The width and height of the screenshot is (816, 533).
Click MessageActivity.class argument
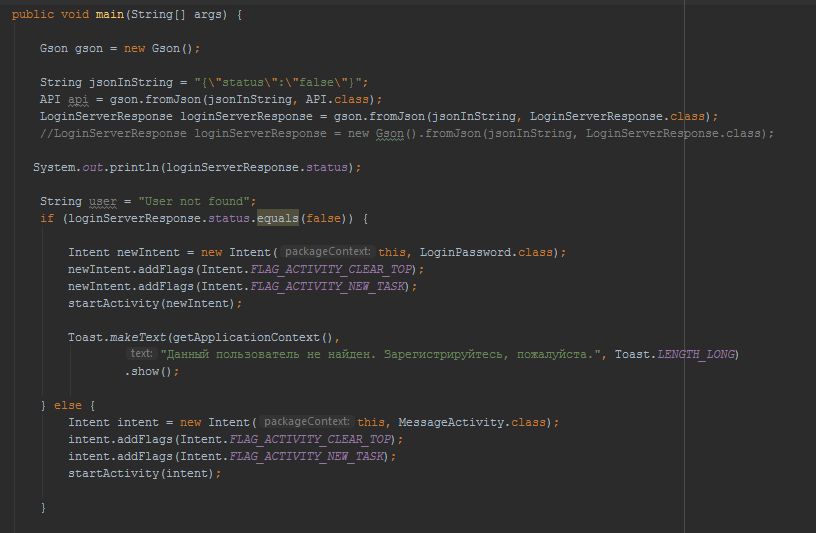471,422
